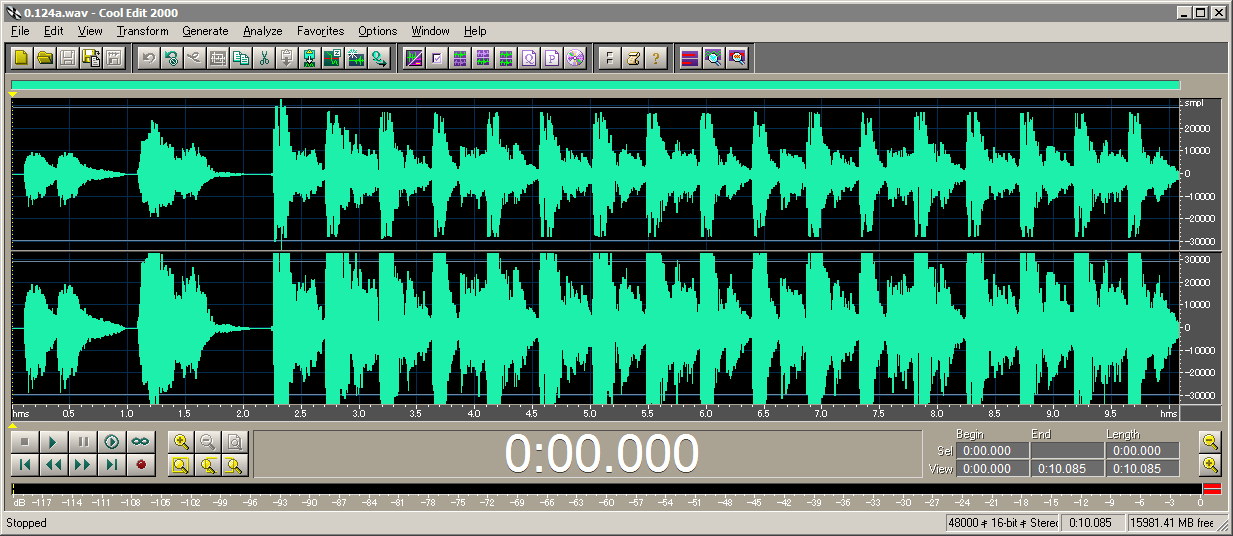
Task: Click the New file toolbar icon
Action: tap(21, 58)
